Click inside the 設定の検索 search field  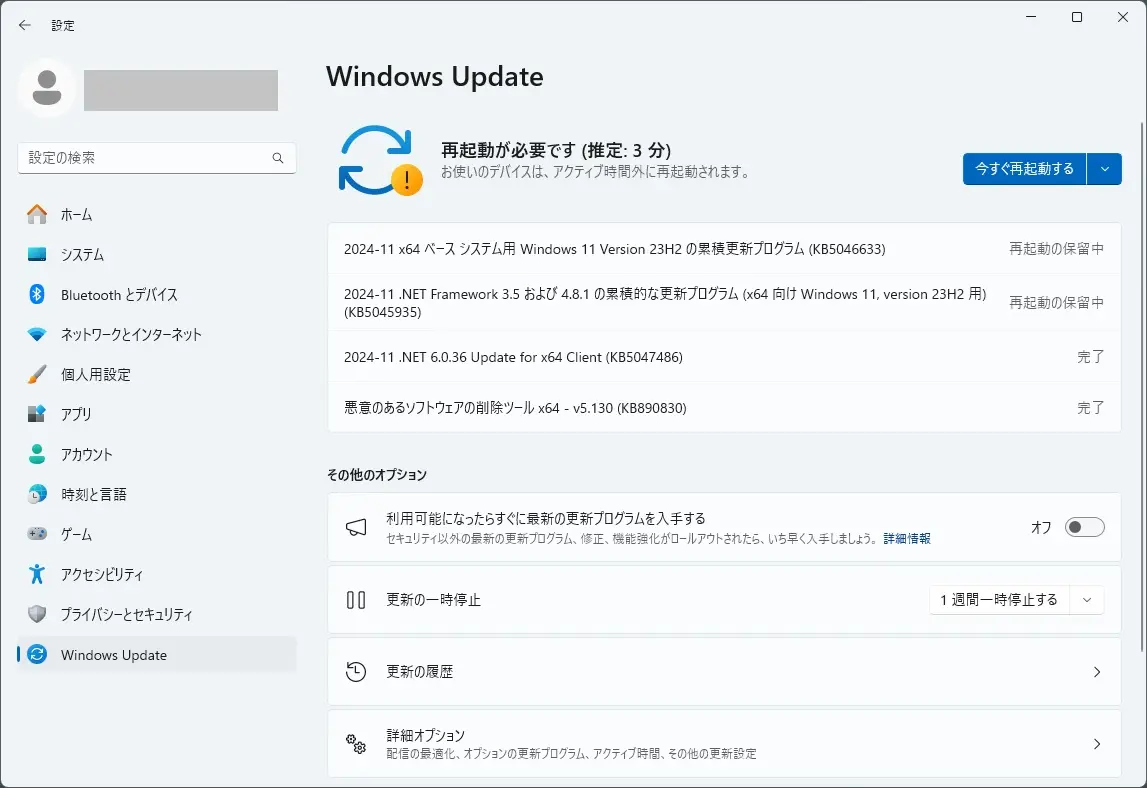[x=156, y=157]
